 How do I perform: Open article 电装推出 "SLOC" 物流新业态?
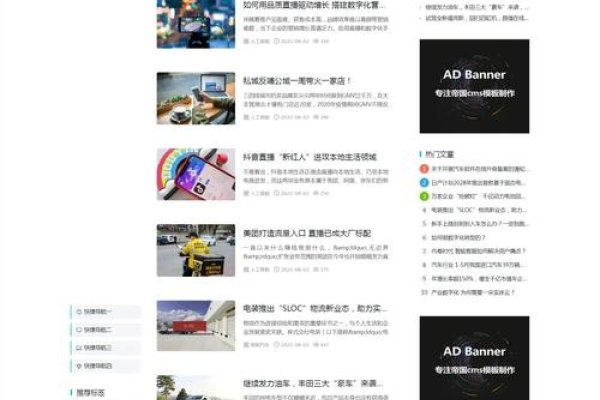pos(315,309)
